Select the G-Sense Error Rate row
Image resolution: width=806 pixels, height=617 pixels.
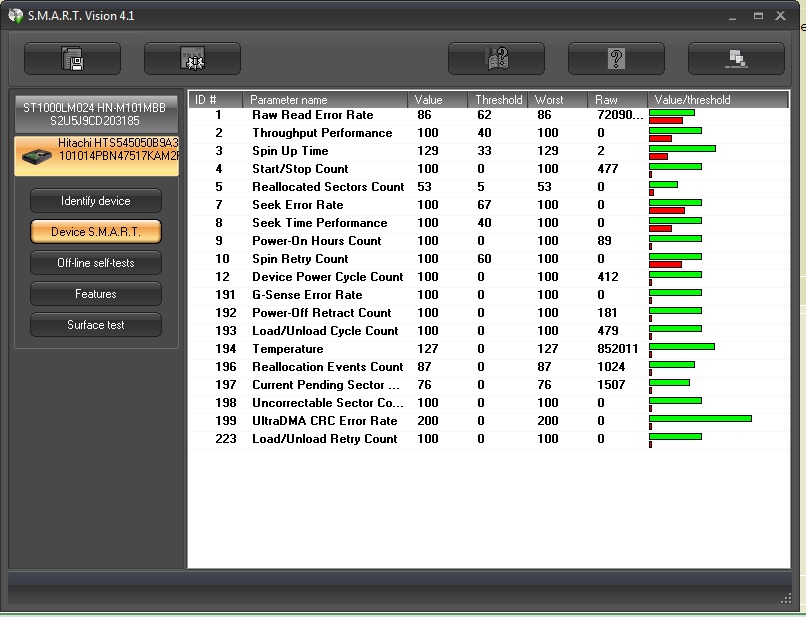pyautogui.click(x=489, y=295)
